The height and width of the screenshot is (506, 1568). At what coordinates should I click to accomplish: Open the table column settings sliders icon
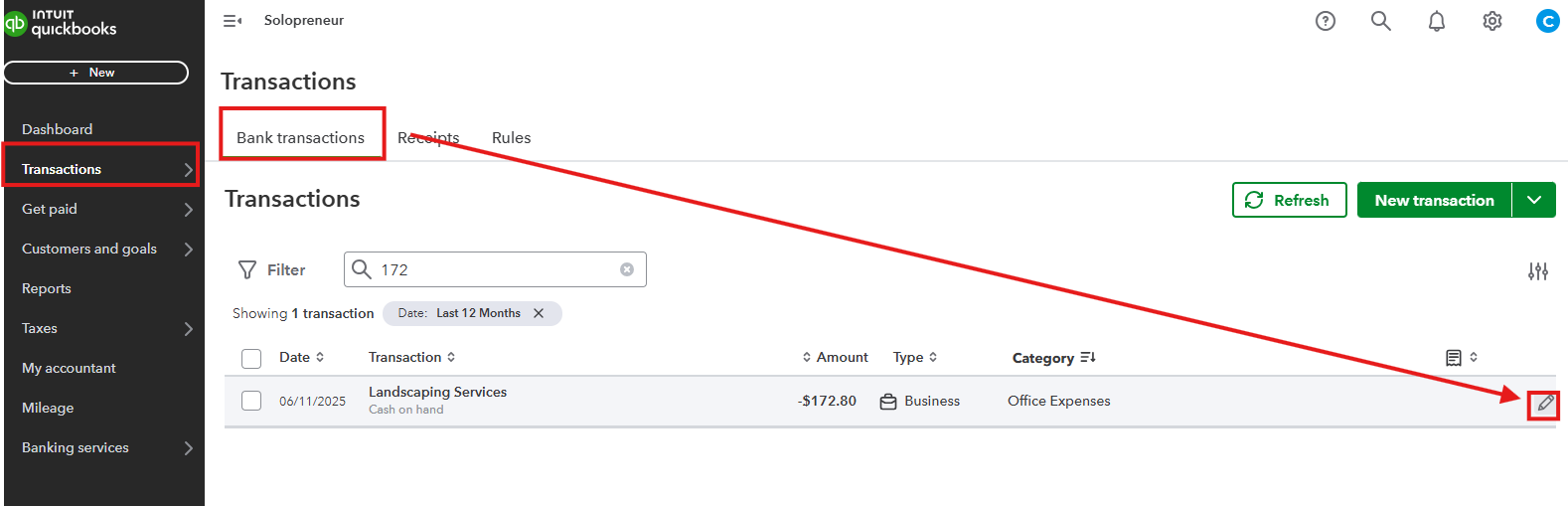point(1538,271)
